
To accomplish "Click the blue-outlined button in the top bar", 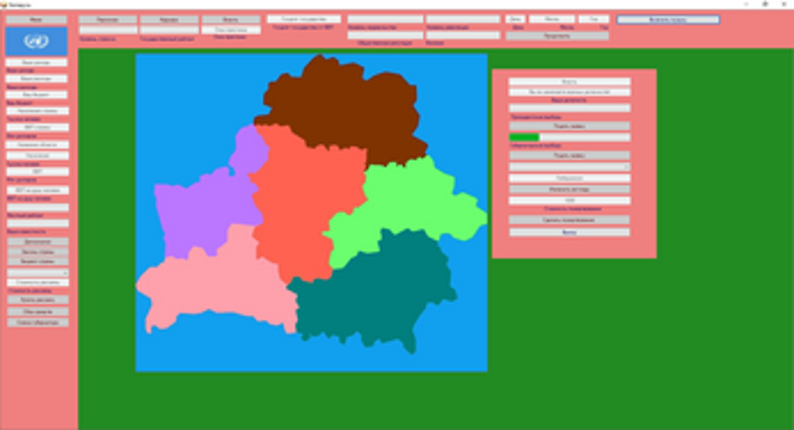I will tap(668, 19).
